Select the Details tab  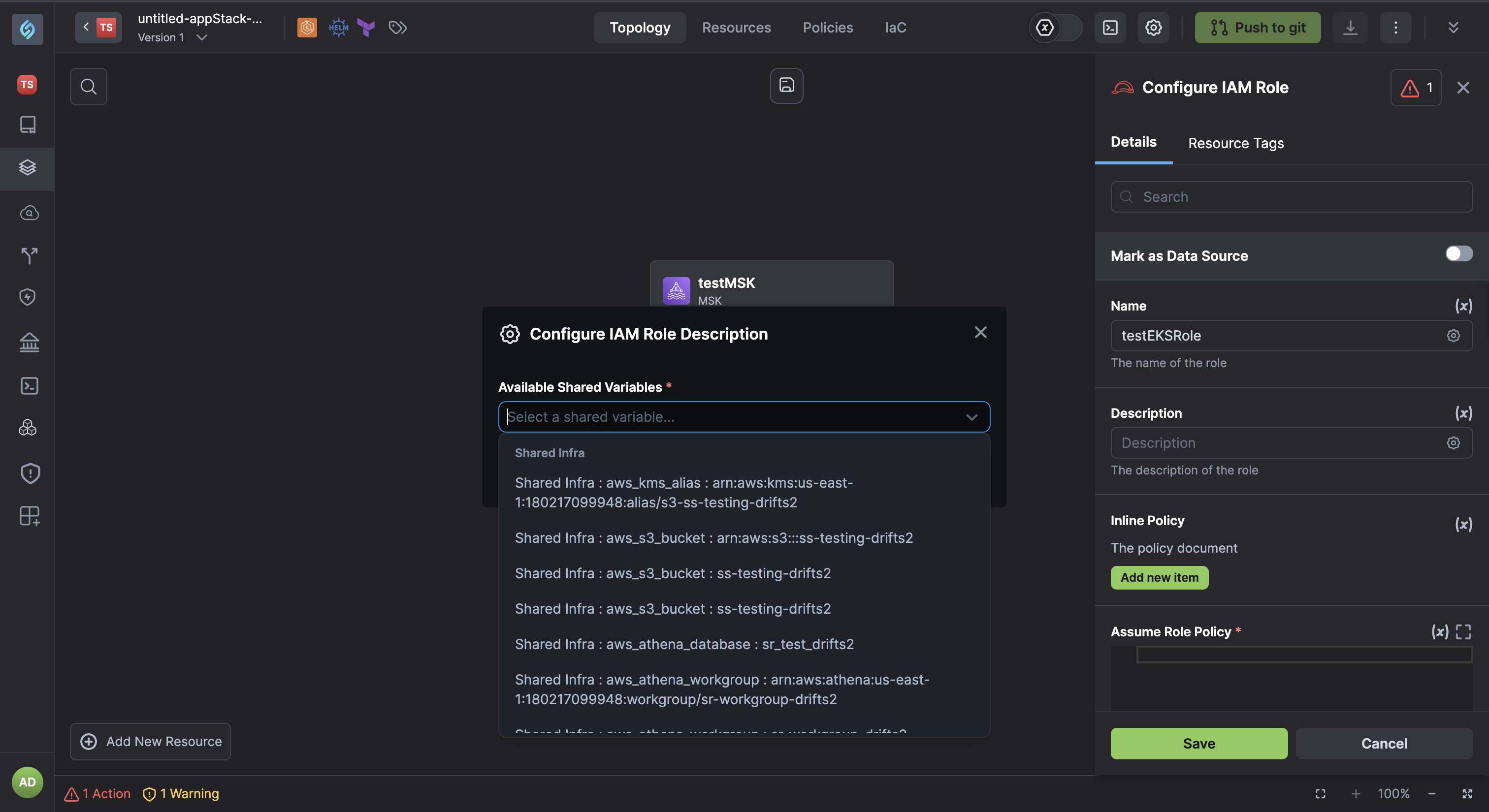(x=1133, y=142)
